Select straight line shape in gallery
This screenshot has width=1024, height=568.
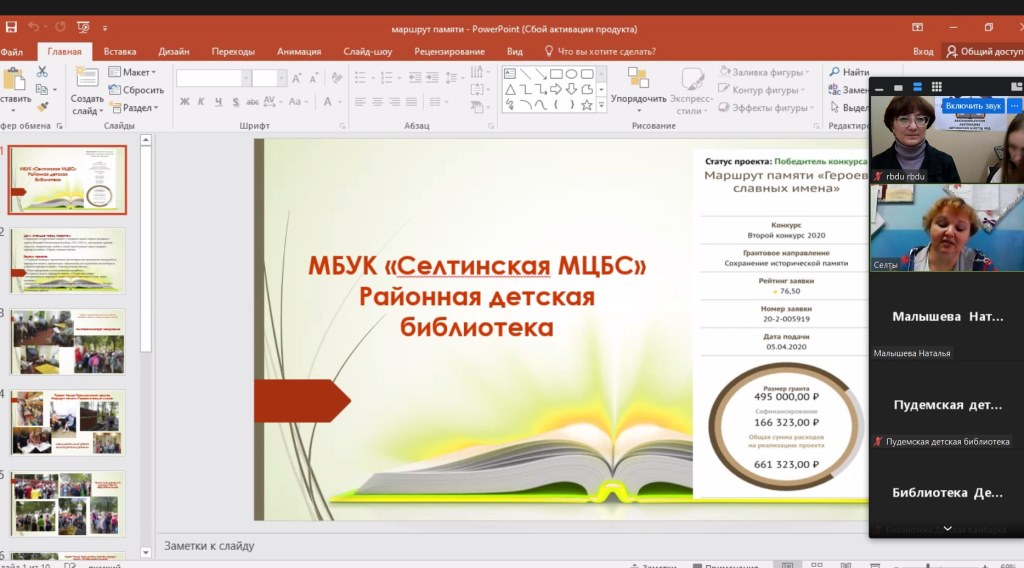tap(525, 74)
